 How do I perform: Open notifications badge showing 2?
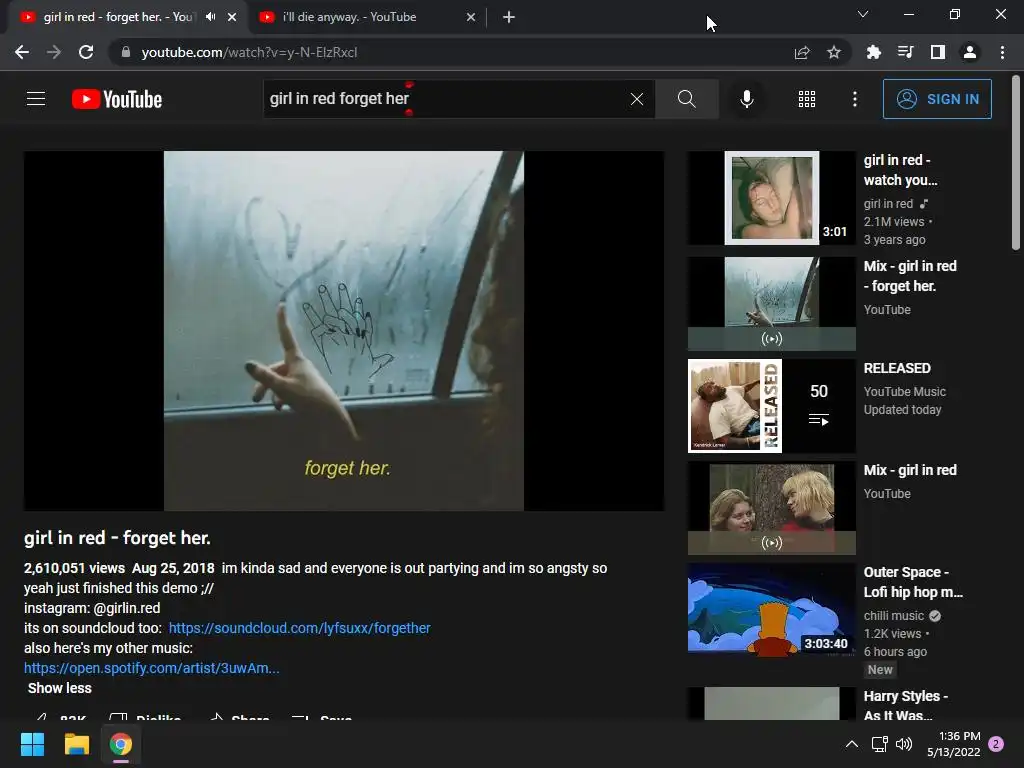(x=996, y=744)
